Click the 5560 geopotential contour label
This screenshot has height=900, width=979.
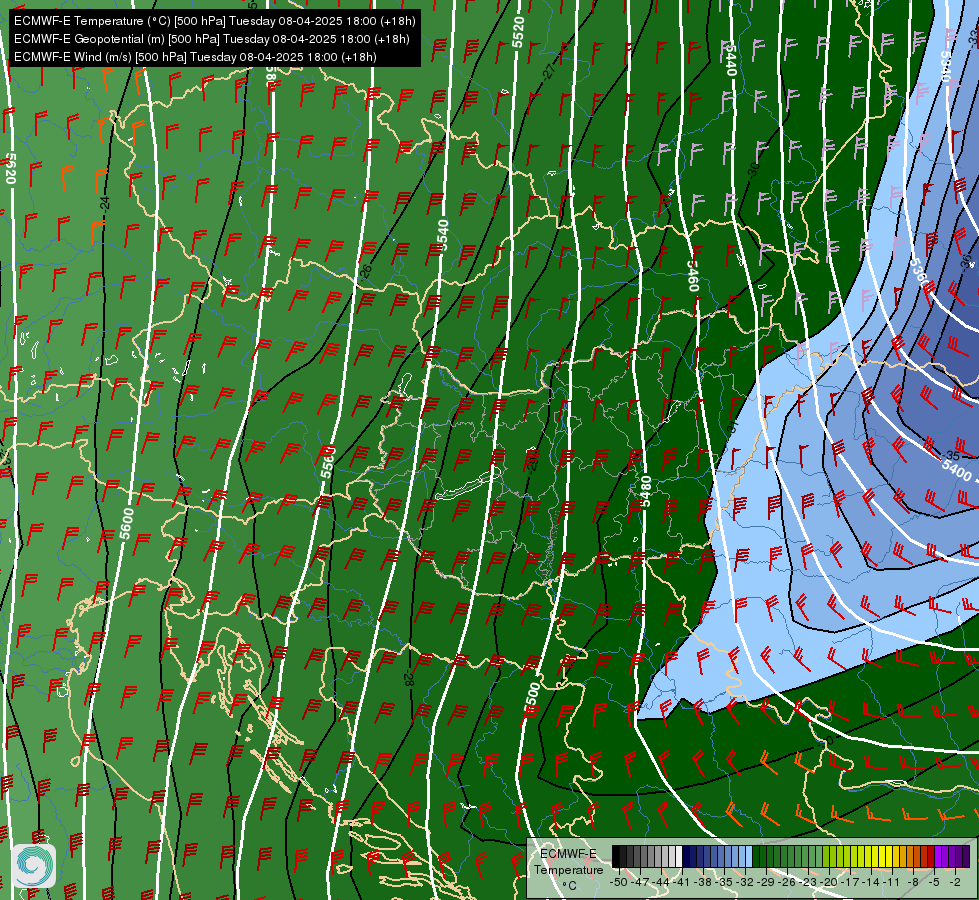coord(328,462)
